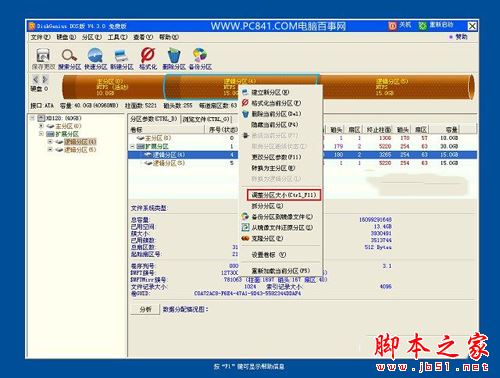Image resolution: width=500 pixels, height=378 pixels.
Task: Click the 10.0GB capacity cell
Action: coord(449,138)
